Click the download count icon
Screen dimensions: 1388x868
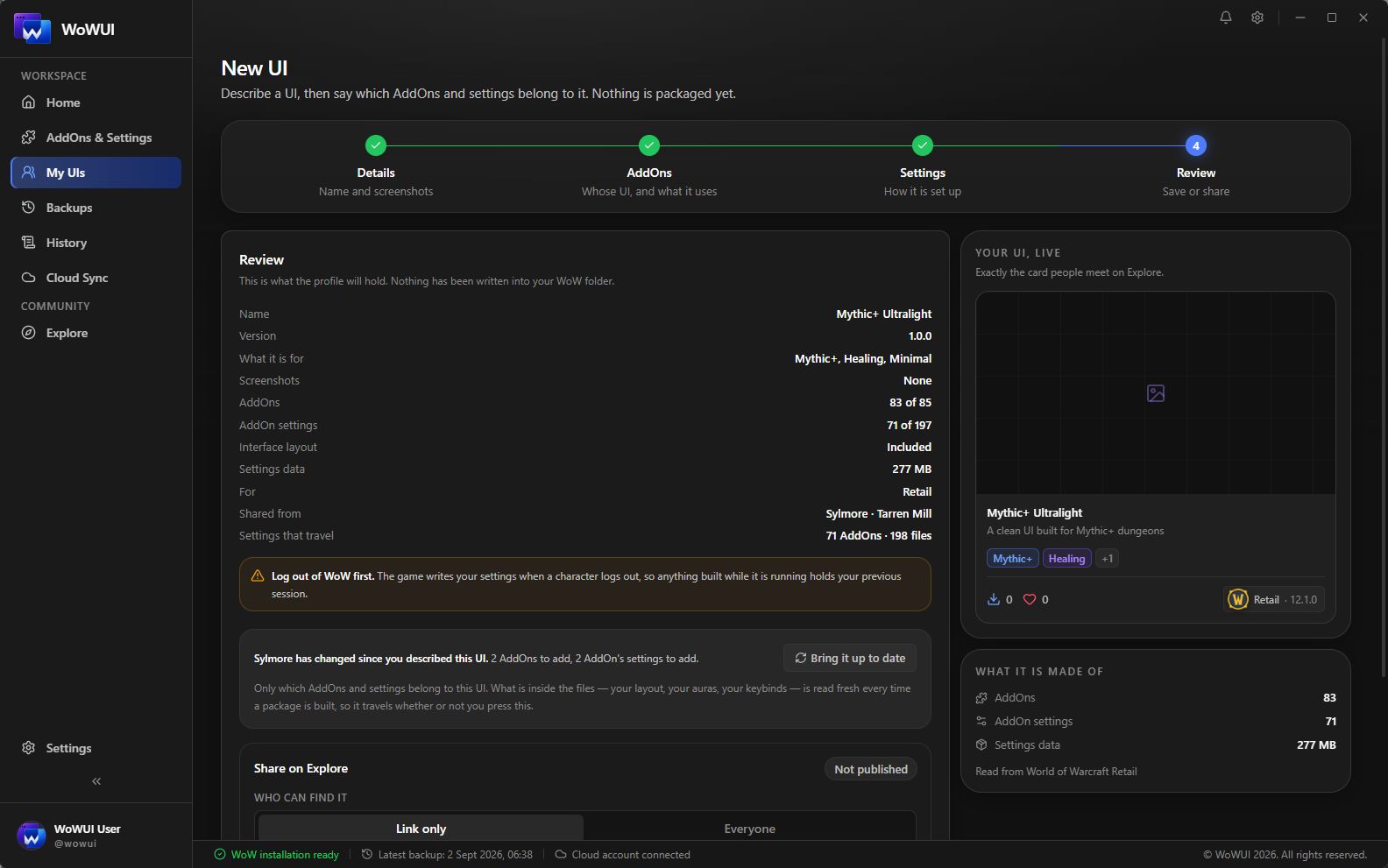994,599
